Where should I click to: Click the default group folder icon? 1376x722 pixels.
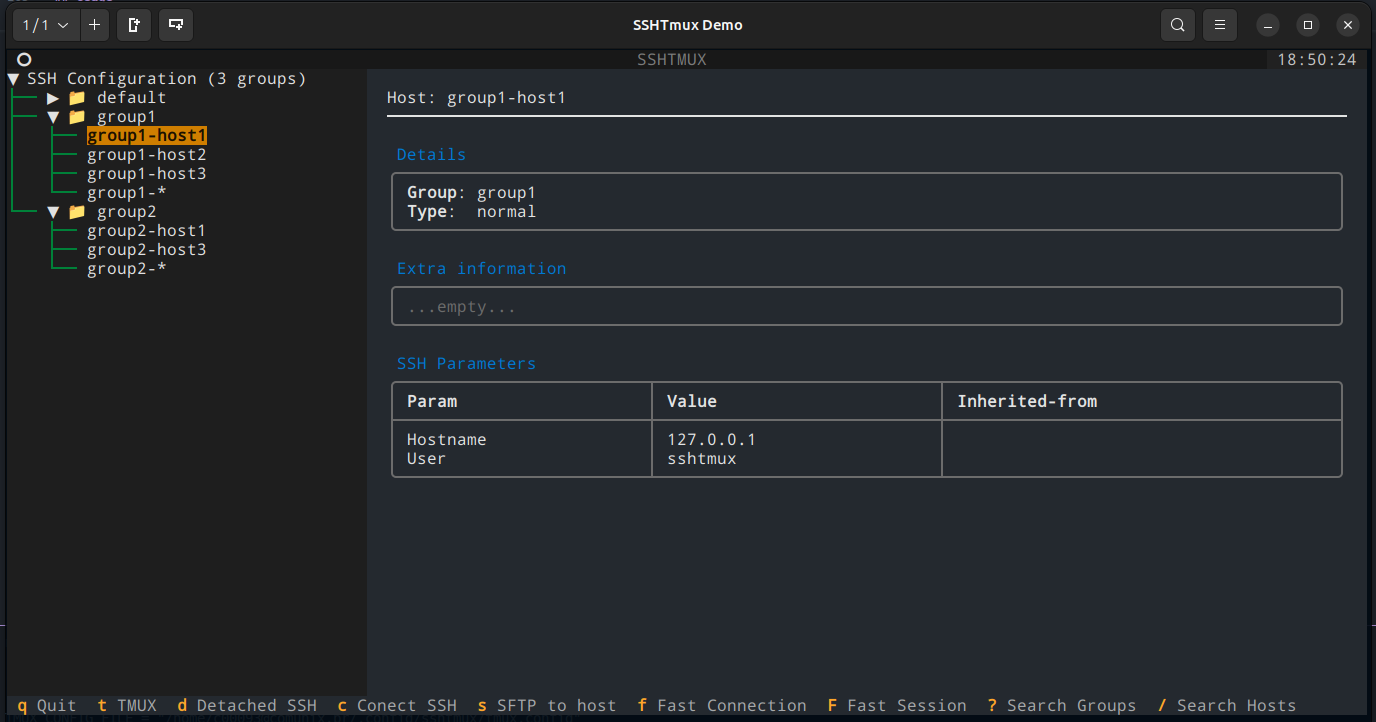[77, 98]
